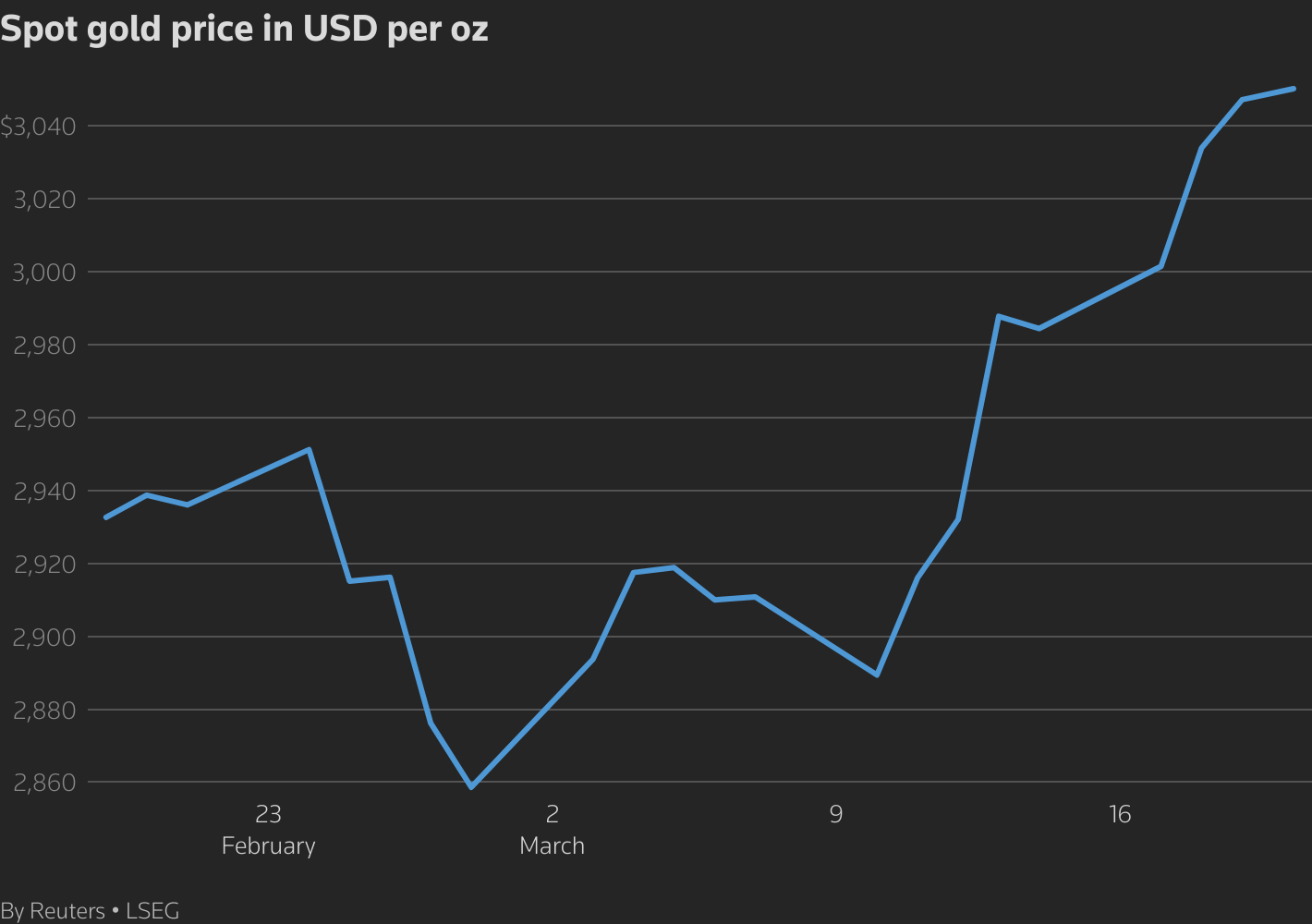Image resolution: width=1312 pixels, height=924 pixels.
Task: Pick the 2,940 axis value
Action: point(44,492)
